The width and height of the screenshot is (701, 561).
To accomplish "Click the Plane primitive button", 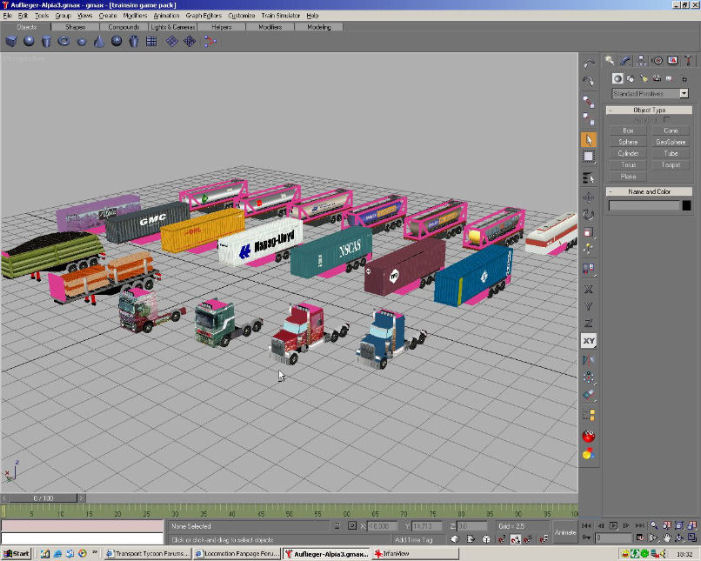I will pyautogui.click(x=628, y=177).
